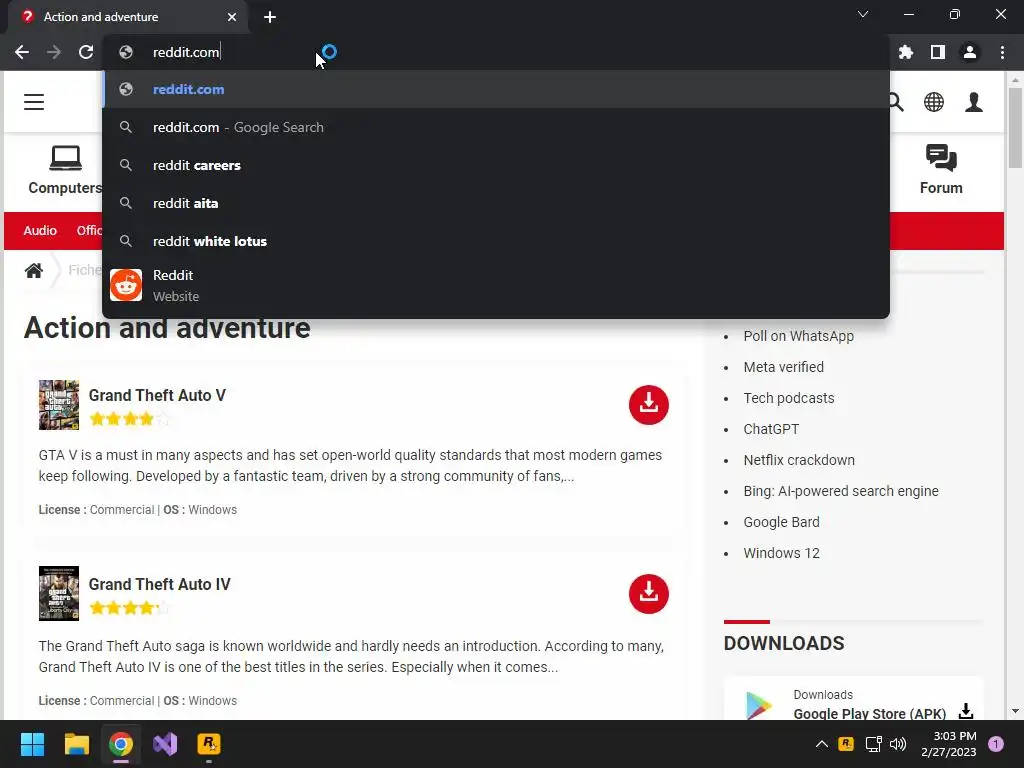The image size is (1024, 768).
Task: Open Visual Studio from taskbar
Action: (165, 744)
